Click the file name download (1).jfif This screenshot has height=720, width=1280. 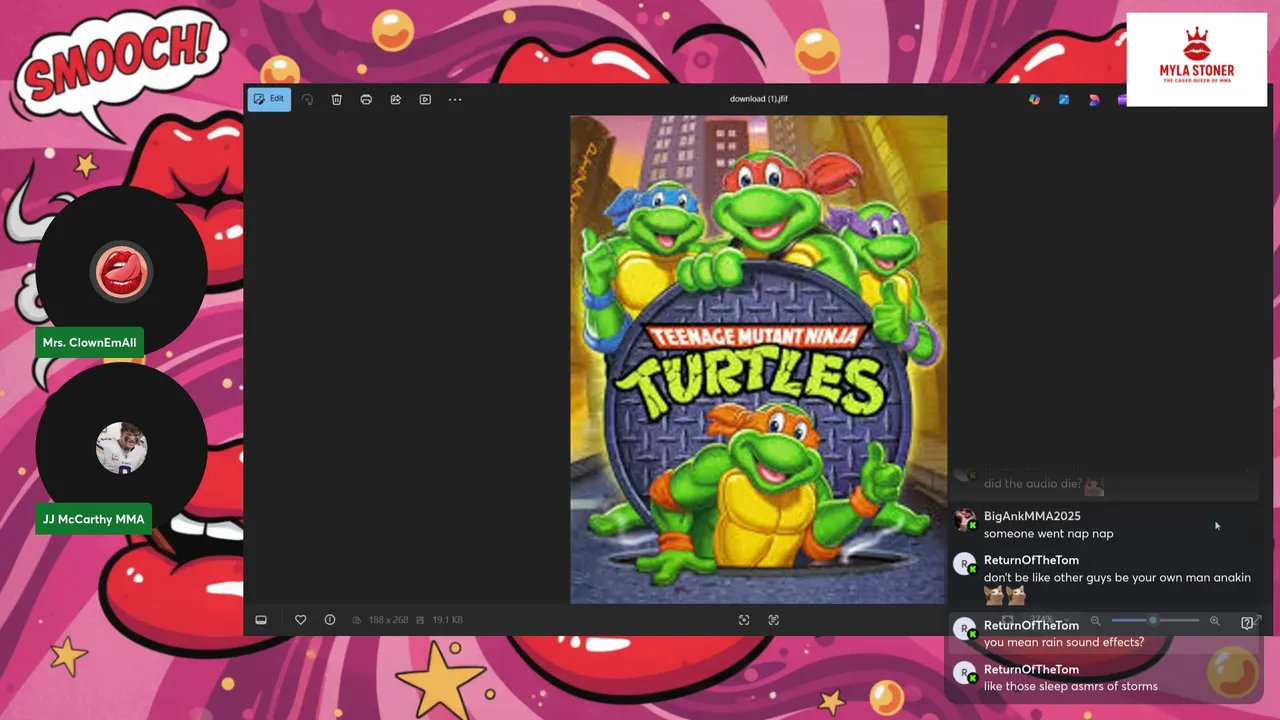pyautogui.click(x=759, y=99)
